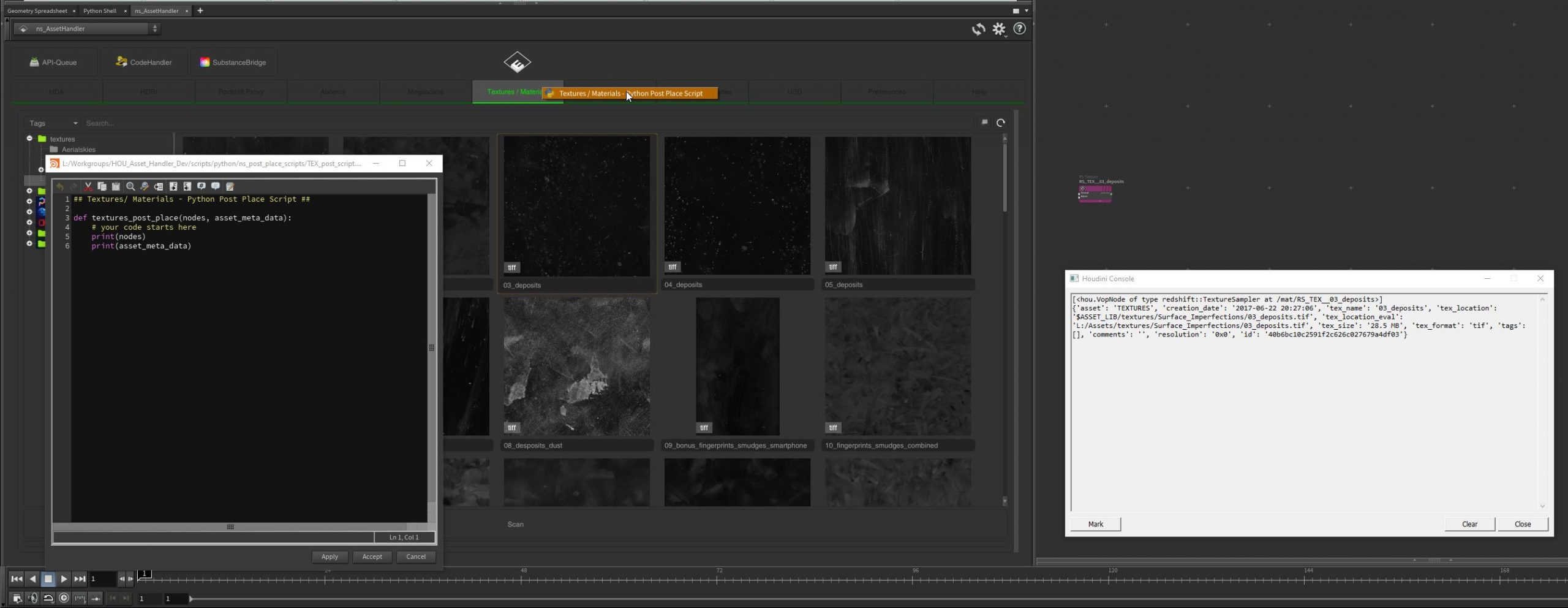Image resolution: width=1568 pixels, height=608 pixels.
Task: Click the Paste clipboard icon in editor
Action: [x=116, y=186]
